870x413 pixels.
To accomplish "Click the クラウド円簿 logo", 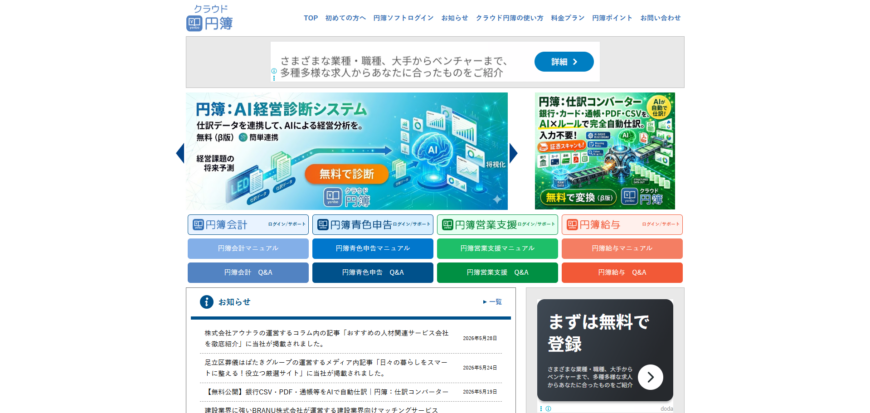I will point(210,18).
